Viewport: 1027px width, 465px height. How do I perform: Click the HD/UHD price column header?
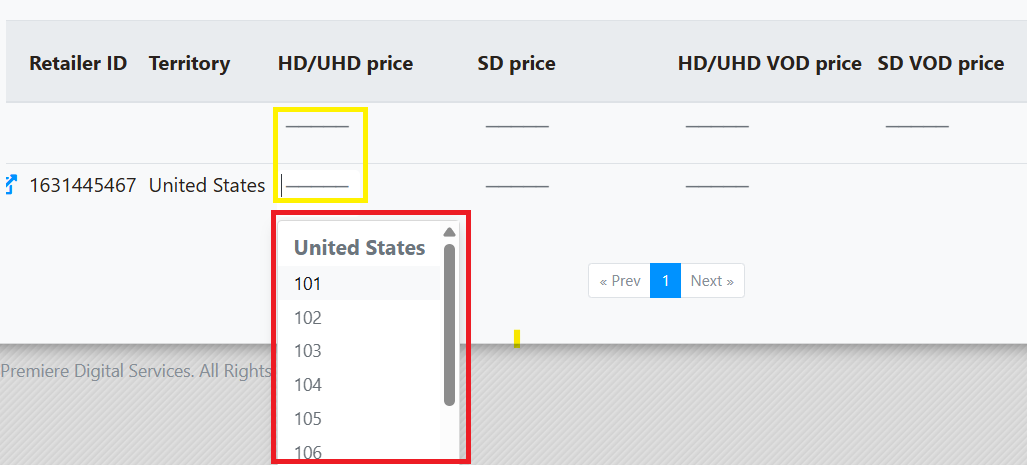346,64
